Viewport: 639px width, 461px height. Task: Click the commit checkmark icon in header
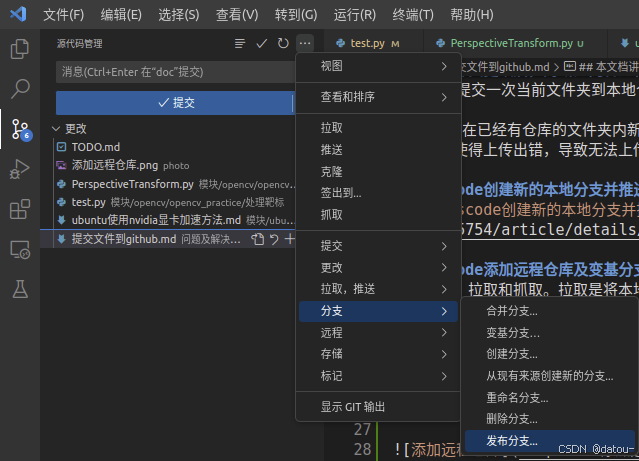(x=262, y=43)
